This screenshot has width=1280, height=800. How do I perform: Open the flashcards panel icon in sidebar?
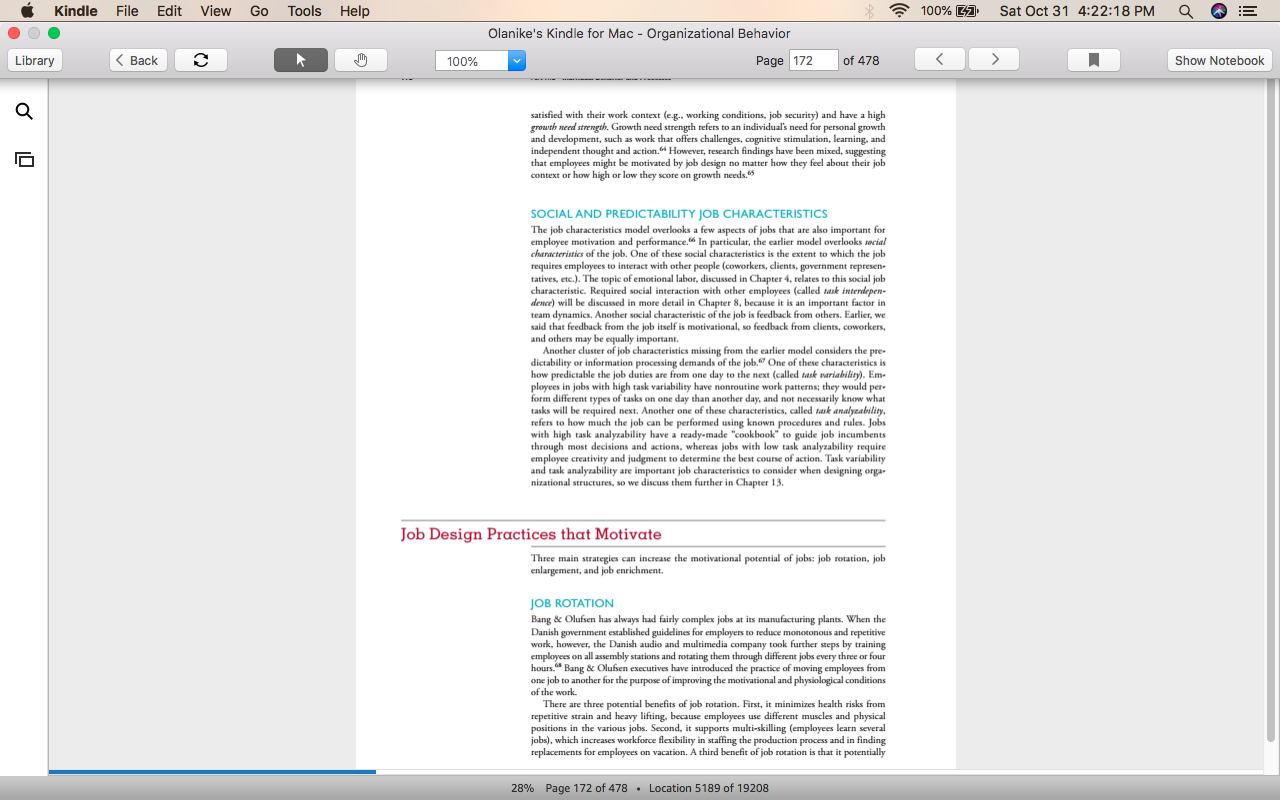(x=24, y=159)
